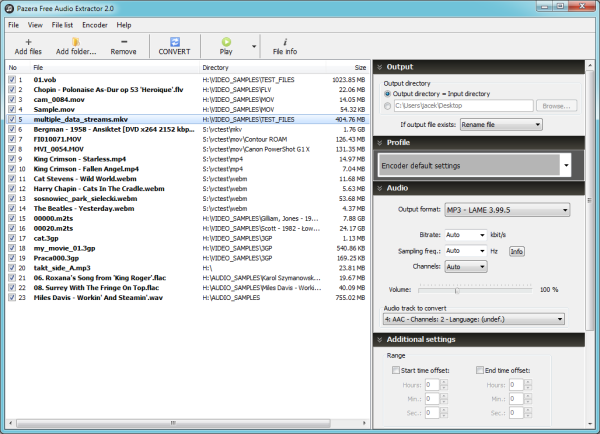Start conversion with the CONVERT icon
600x434 pixels.
(174, 42)
